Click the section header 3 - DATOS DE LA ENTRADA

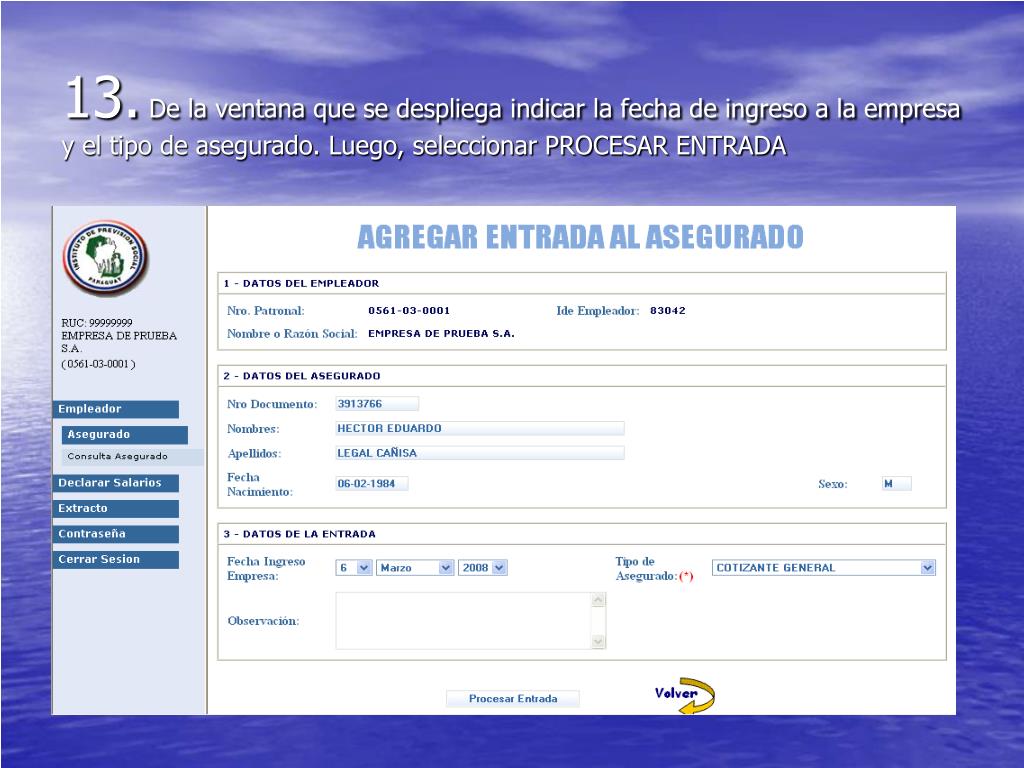(x=300, y=534)
